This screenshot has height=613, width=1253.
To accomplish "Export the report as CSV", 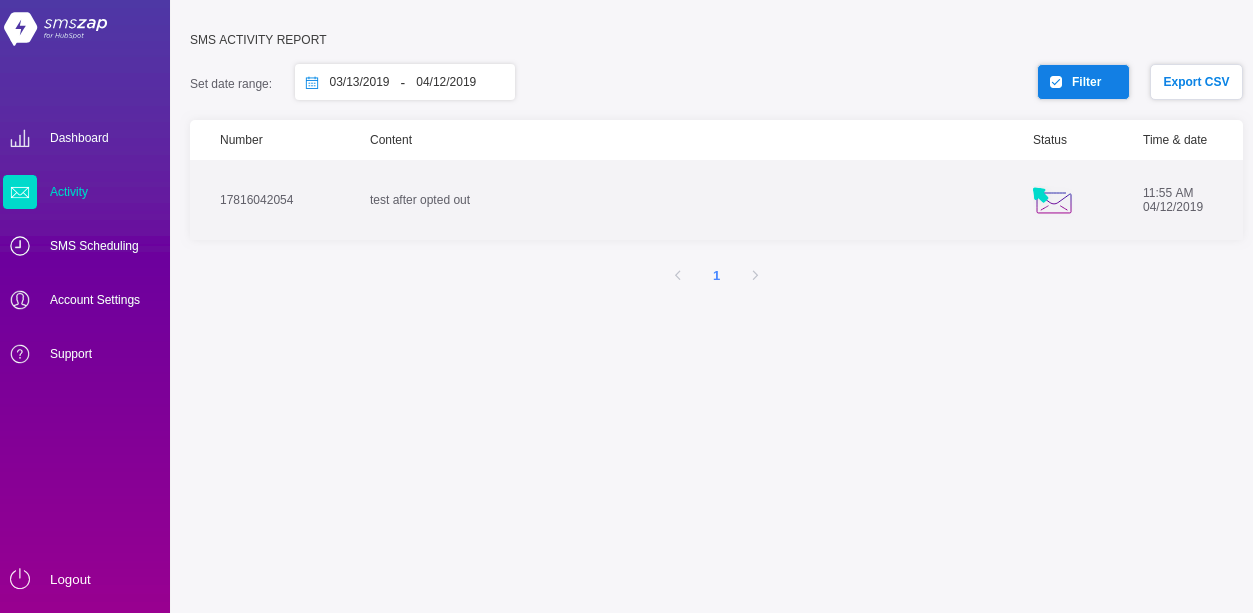I will click(1196, 82).
